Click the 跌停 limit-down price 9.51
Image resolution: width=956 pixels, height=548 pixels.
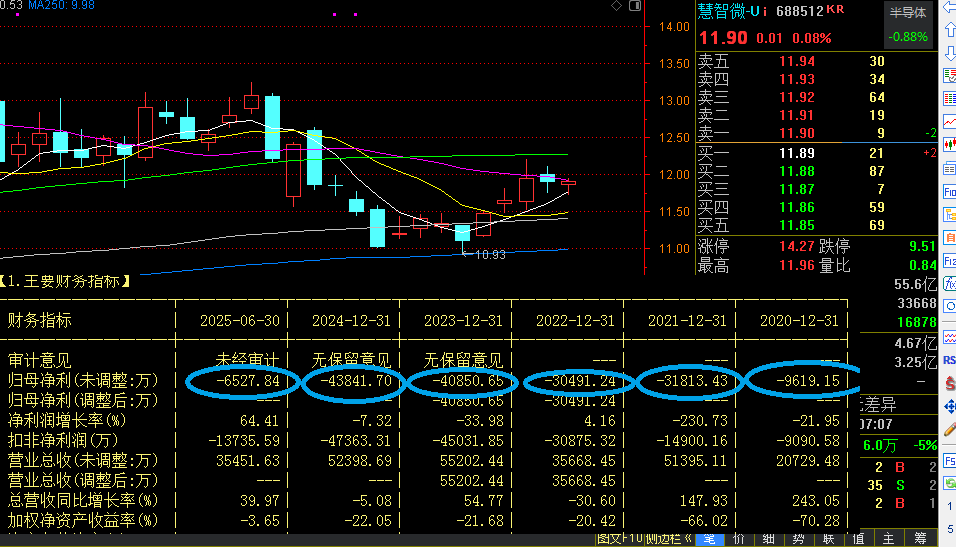pyautogui.click(x=922, y=246)
